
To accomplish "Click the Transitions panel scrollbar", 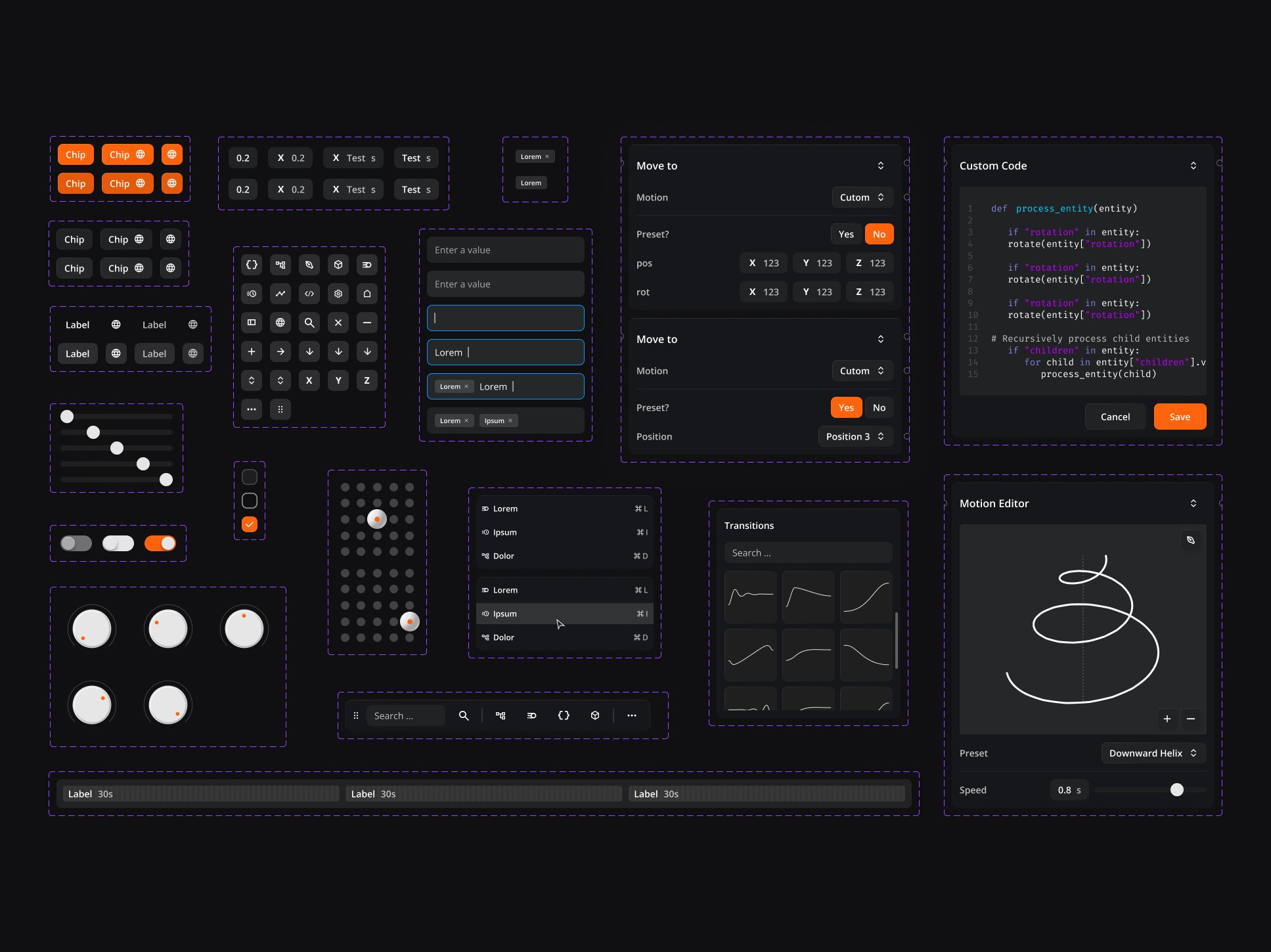I will (897, 640).
